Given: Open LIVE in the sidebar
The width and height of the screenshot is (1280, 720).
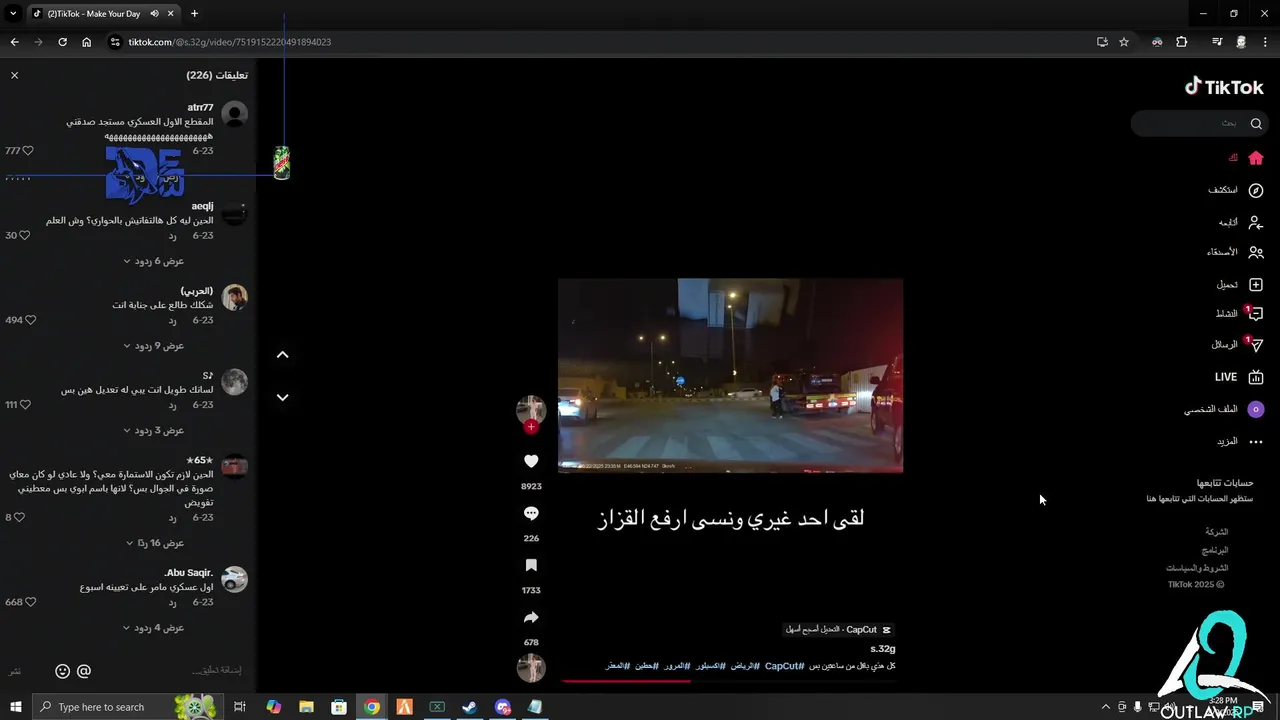Looking at the screenshot, I should point(1240,377).
